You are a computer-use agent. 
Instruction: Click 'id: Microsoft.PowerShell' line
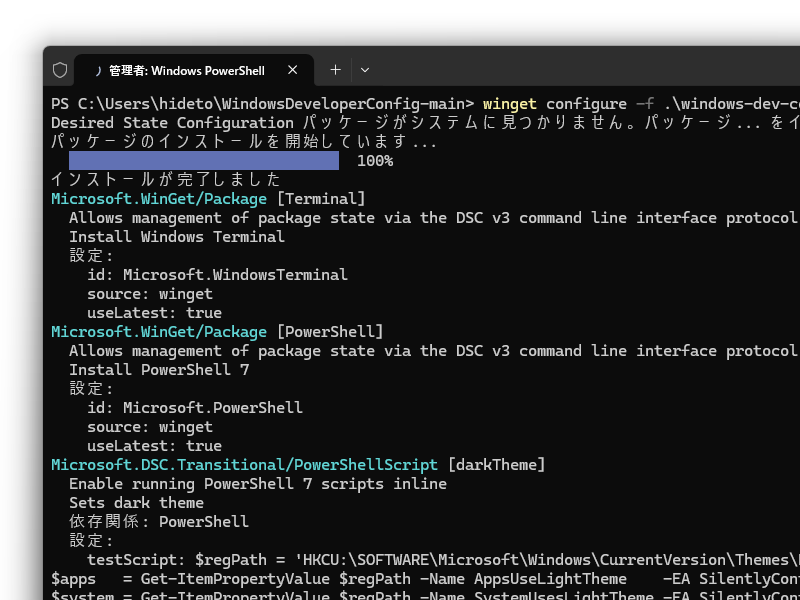195,407
